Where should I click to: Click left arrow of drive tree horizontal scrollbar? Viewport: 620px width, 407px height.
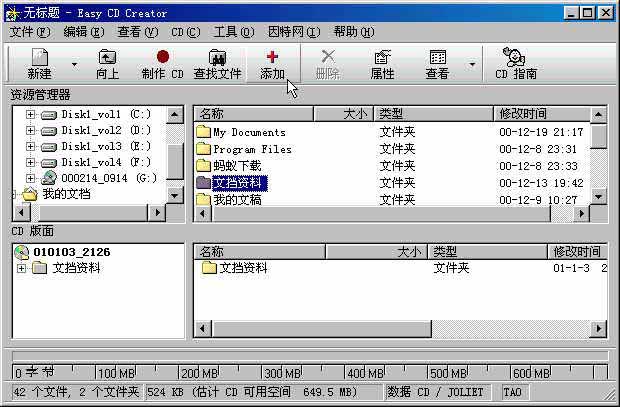21,213
